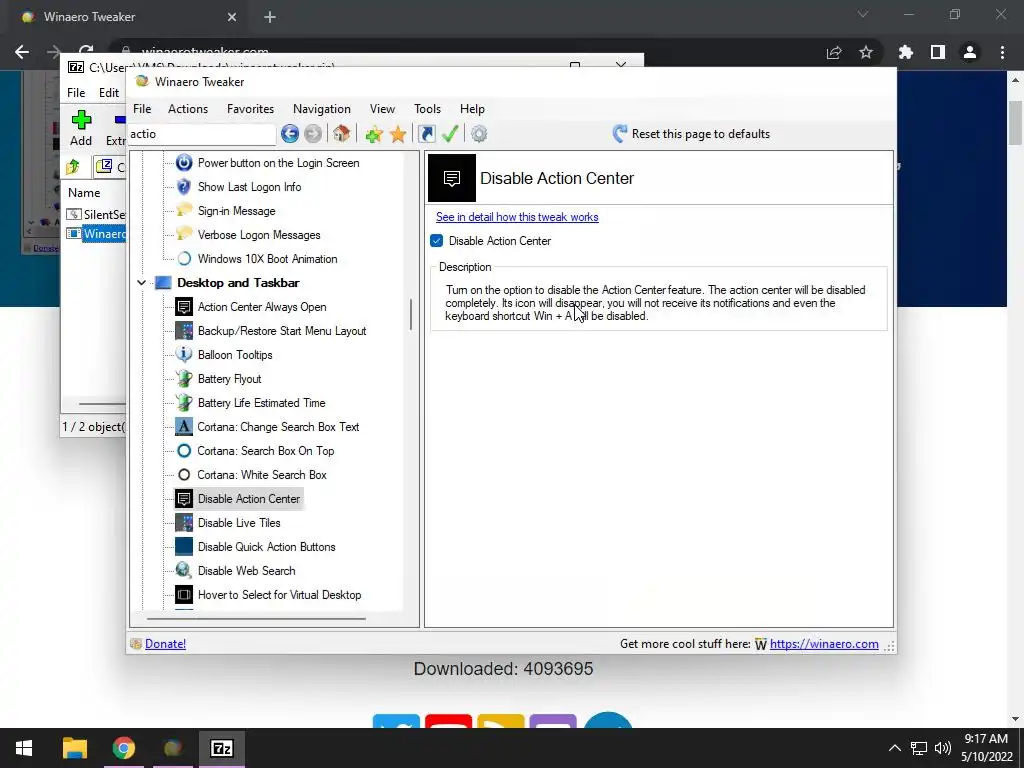Add page to favorites with green plus star
Screen dimensions: 1024x768
click(x=374, y=135)
